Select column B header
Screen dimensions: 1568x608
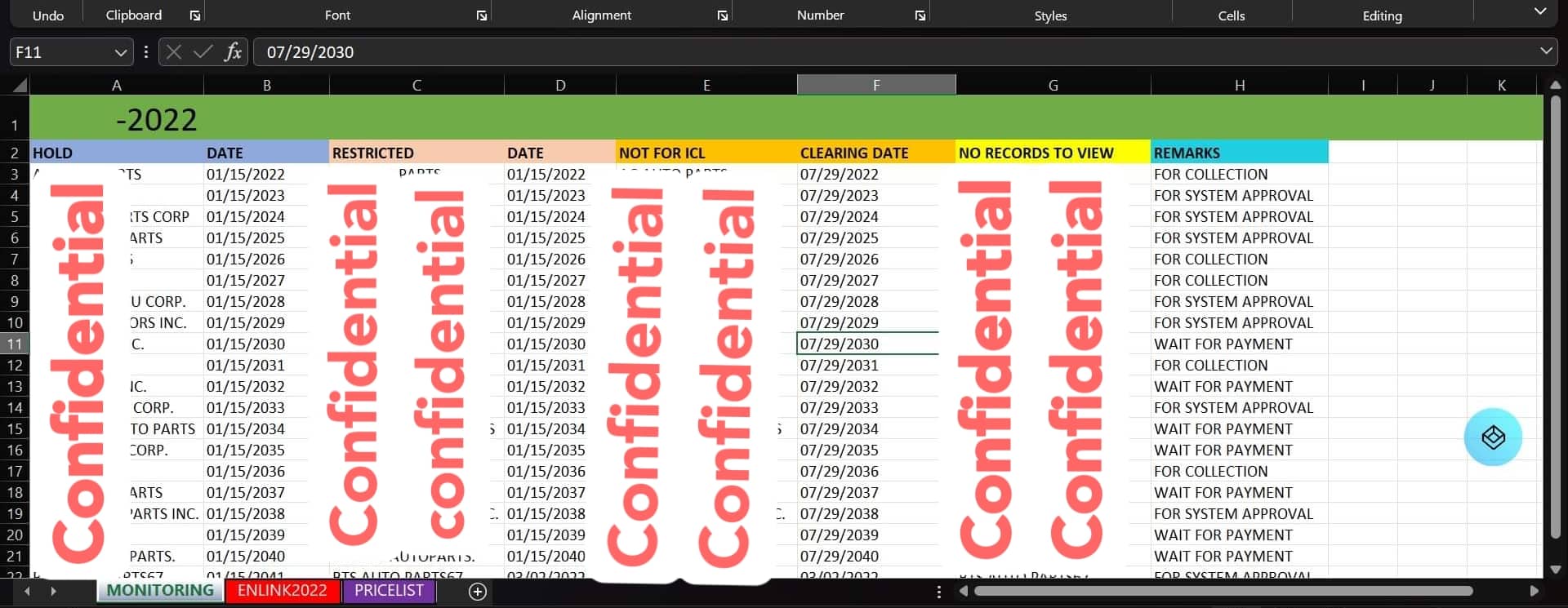pos(266,85)
